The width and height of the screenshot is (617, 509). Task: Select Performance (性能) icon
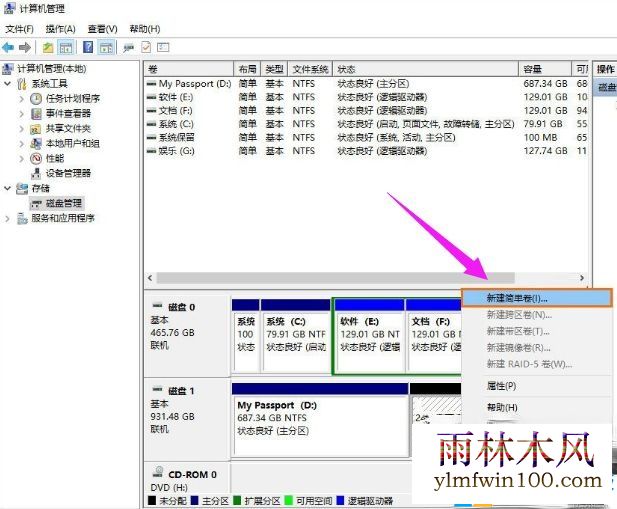click(x=36, y=159)
